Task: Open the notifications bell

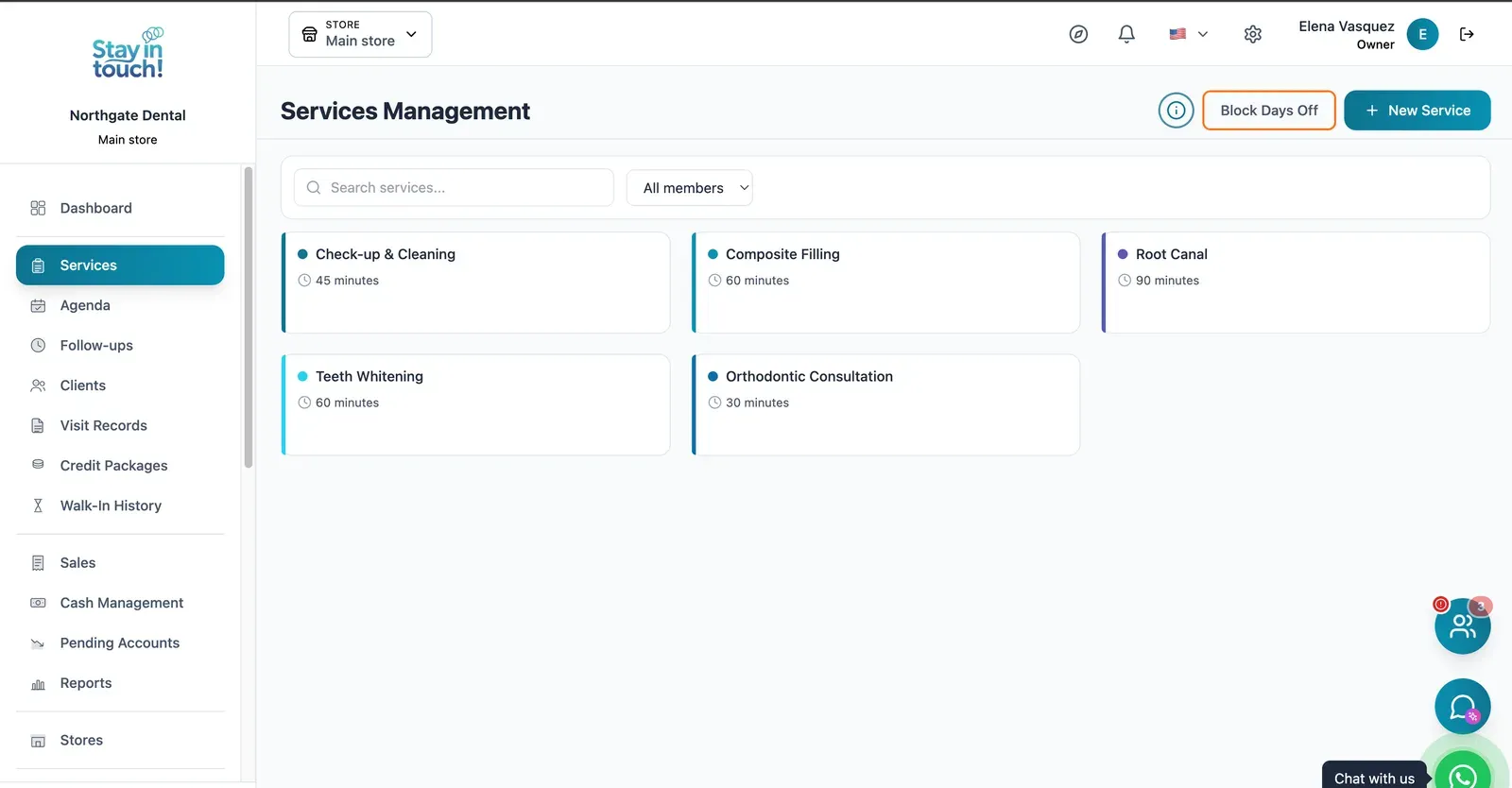Action: [x=1126, y=34]
